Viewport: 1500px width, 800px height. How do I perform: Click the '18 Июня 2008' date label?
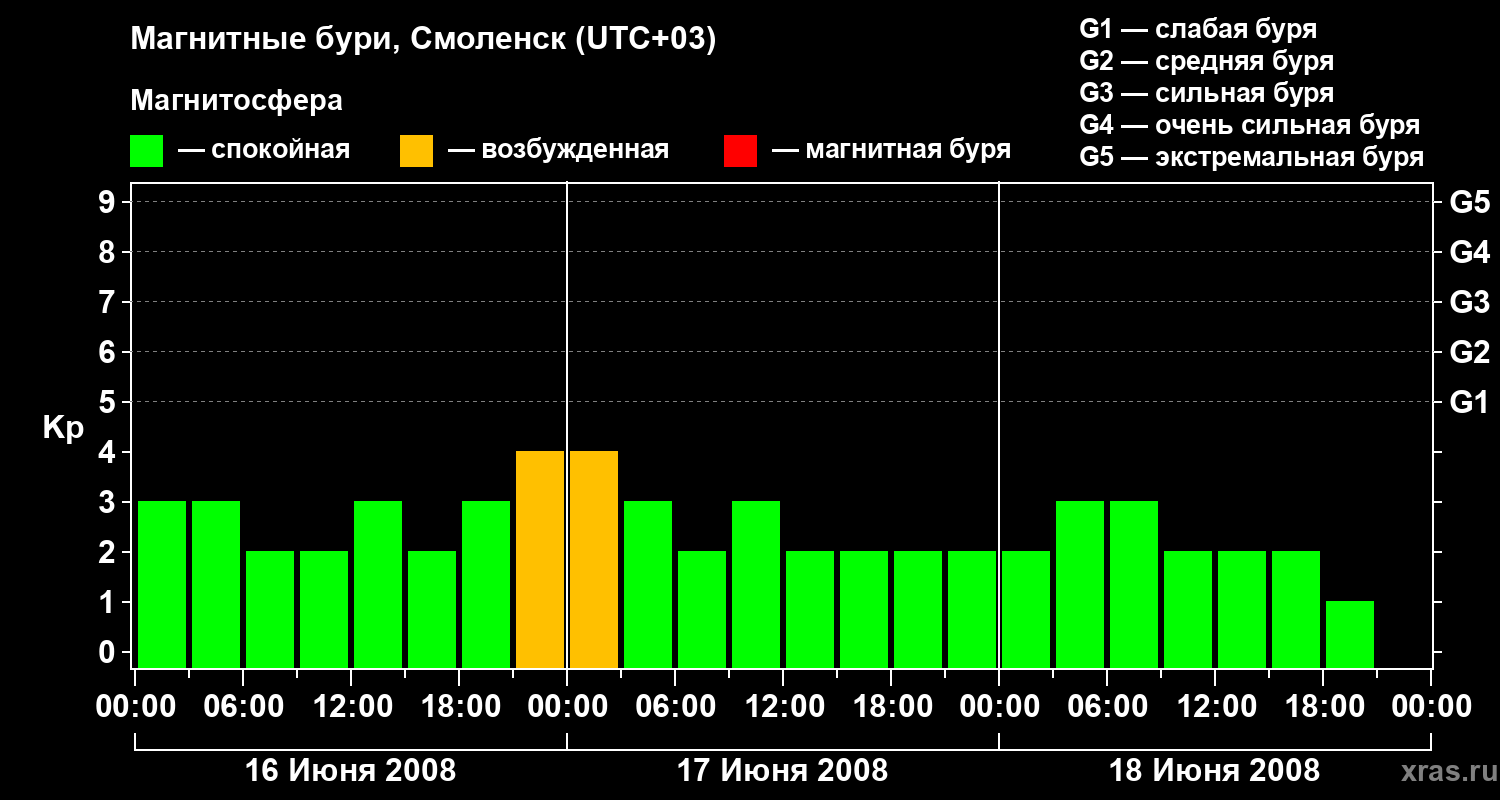[x=1215, y=771]
